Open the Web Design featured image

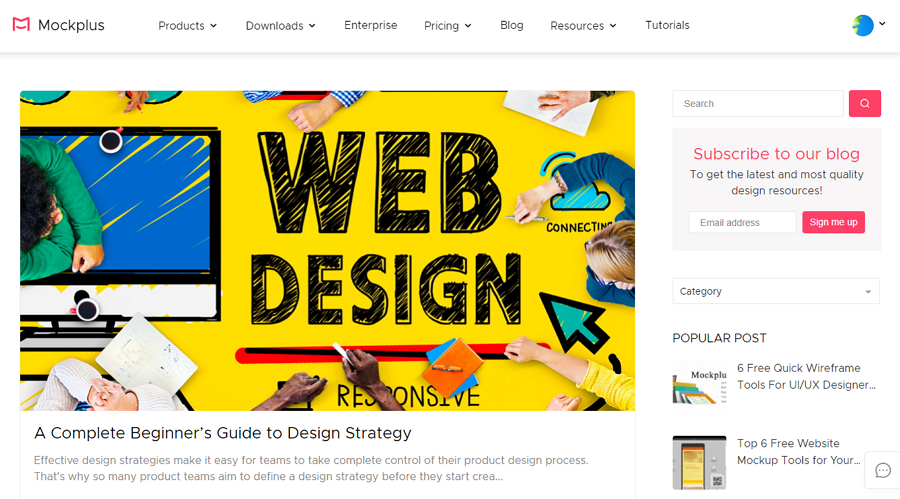(x=327, y=250)
